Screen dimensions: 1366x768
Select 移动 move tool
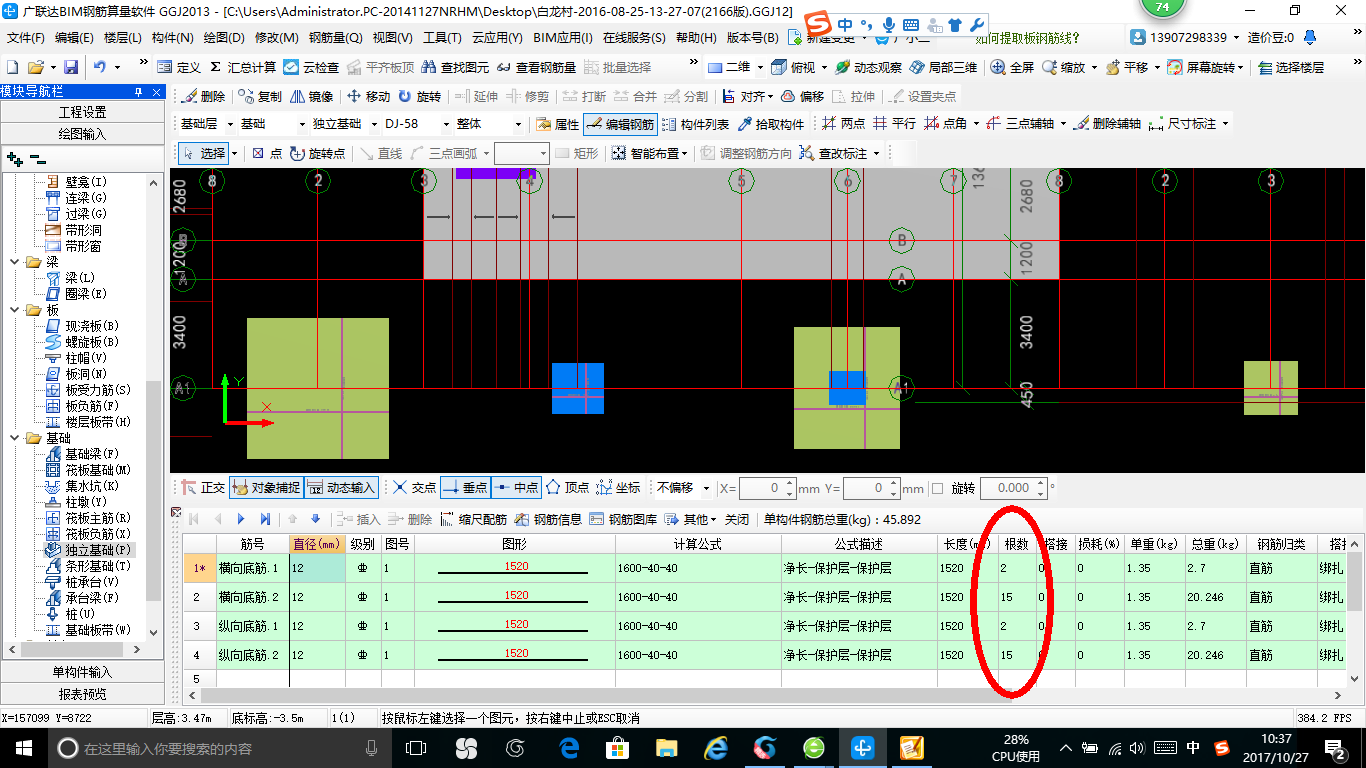click(x=368, y=97)
